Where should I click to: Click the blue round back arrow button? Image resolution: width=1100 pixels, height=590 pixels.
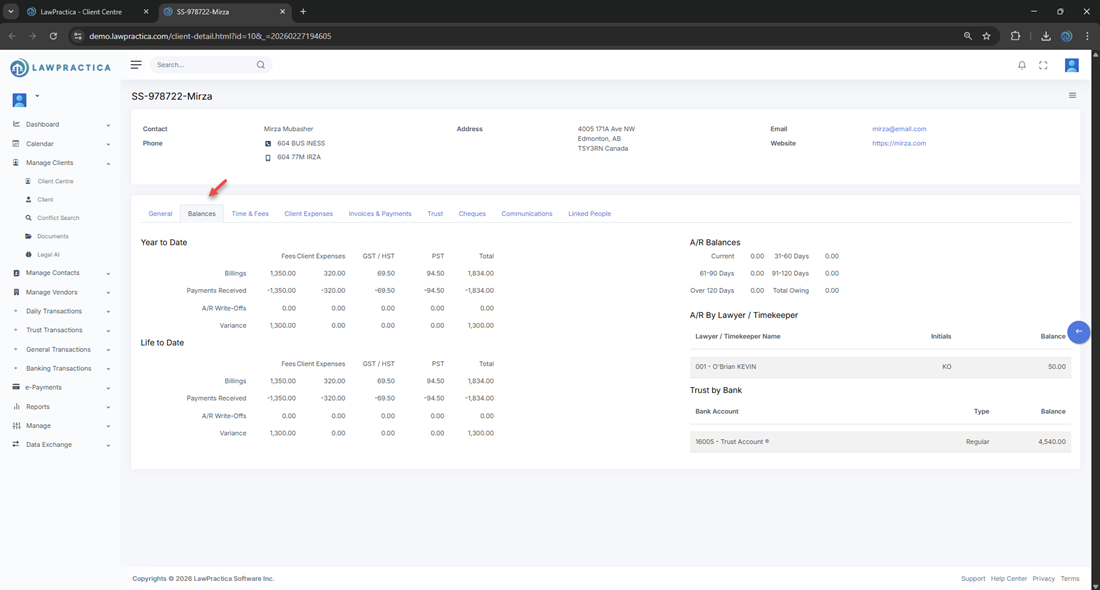coord(1078,332)
